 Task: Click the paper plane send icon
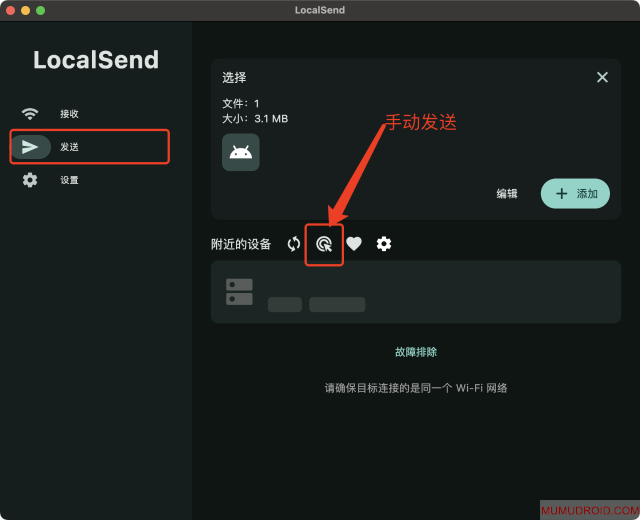(30, 147)
